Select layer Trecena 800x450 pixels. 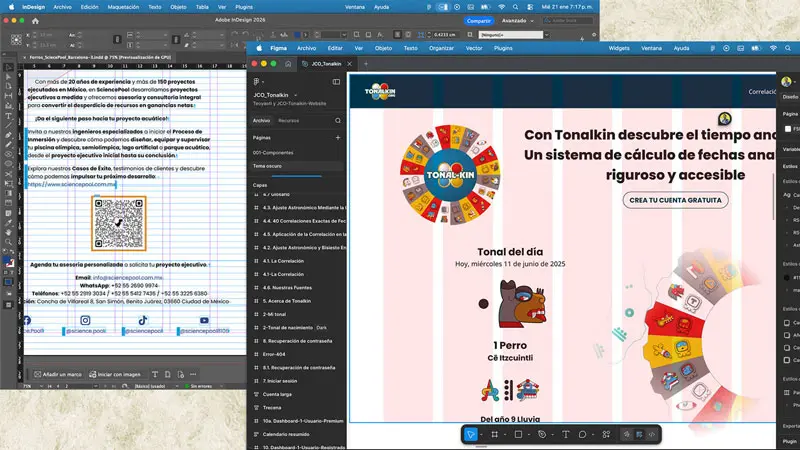coord(272,408)
